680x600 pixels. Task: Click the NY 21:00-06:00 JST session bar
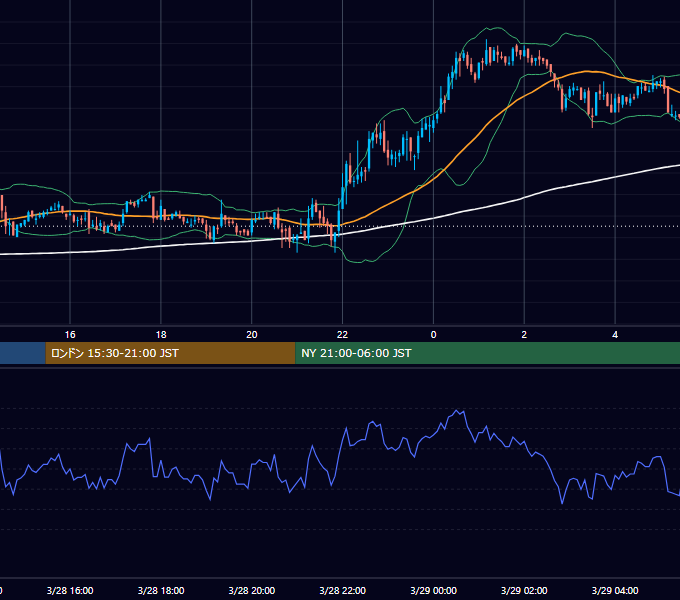487,353
